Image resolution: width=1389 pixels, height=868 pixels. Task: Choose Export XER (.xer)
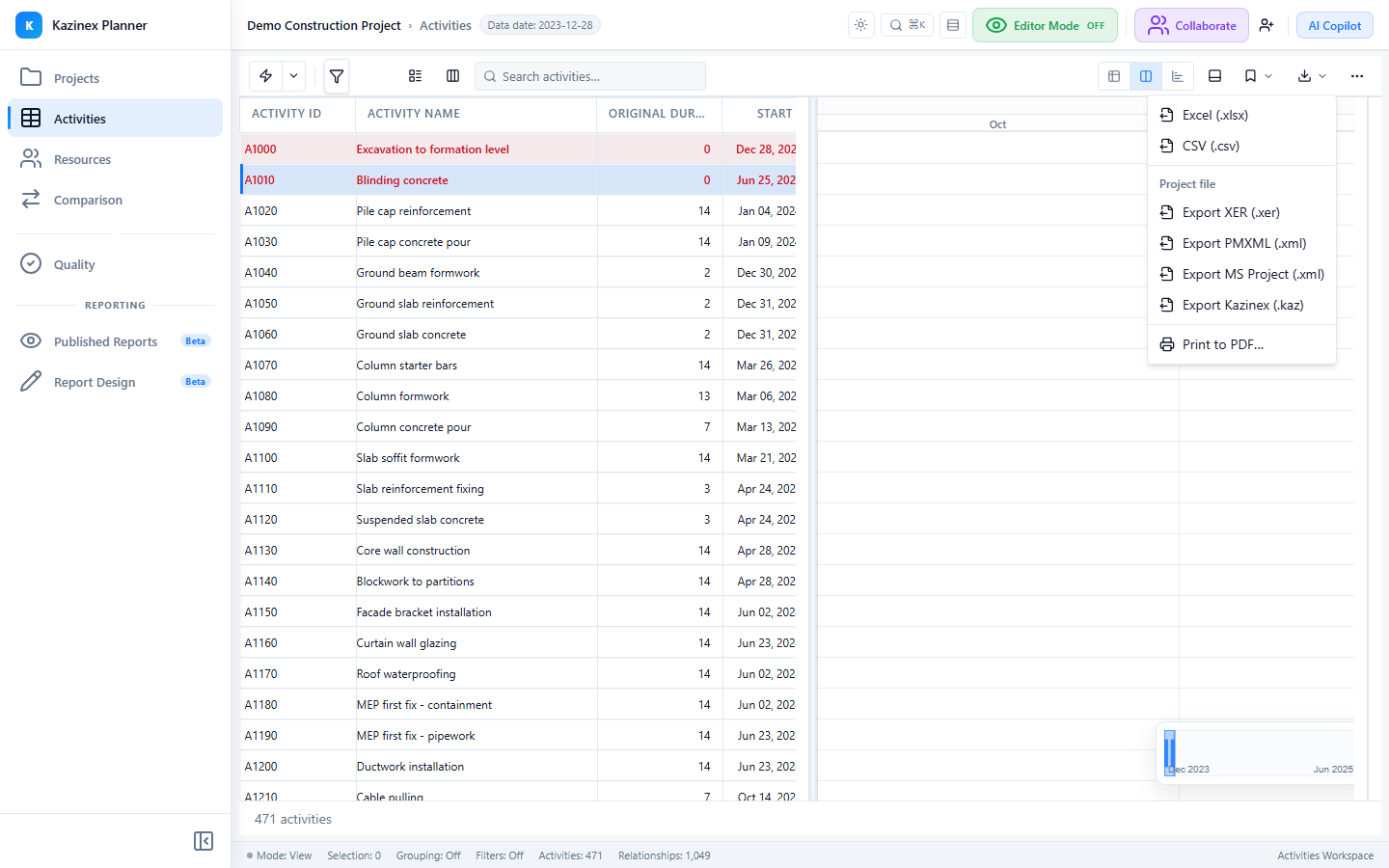coord(1241,212)
